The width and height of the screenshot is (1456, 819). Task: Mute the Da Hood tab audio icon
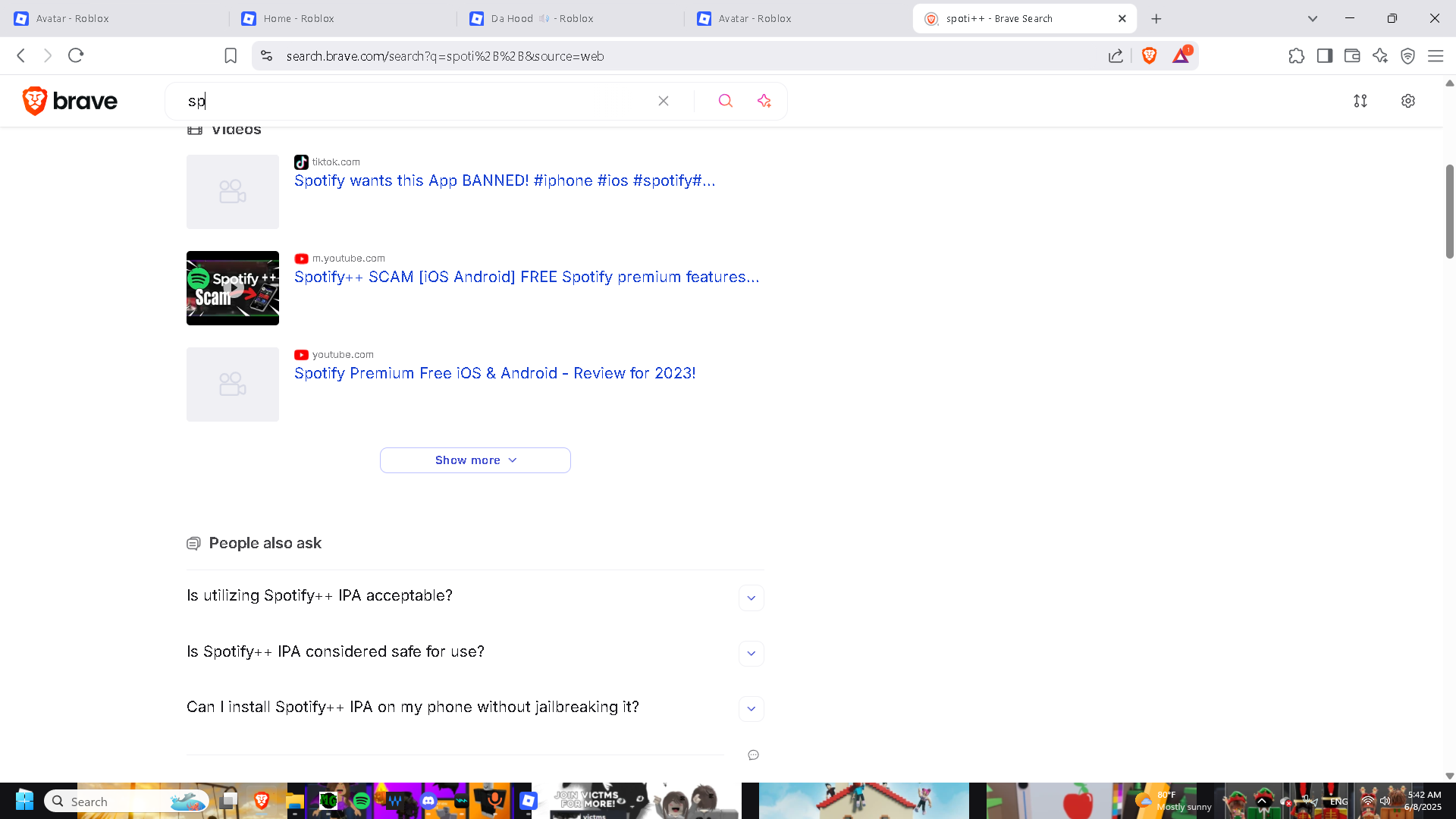coord(544,18)
